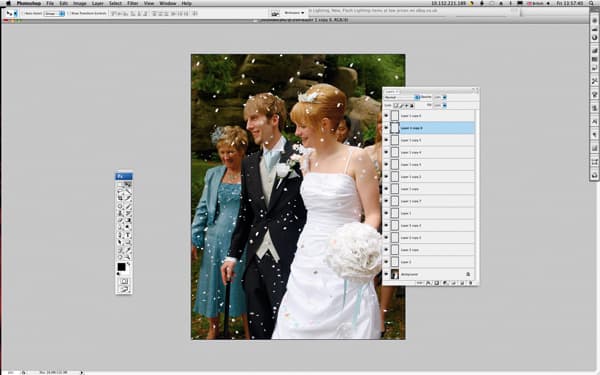The image size is (600, 375).
Task: Select the Move tool in the options bar
Action: click(9, 13)
